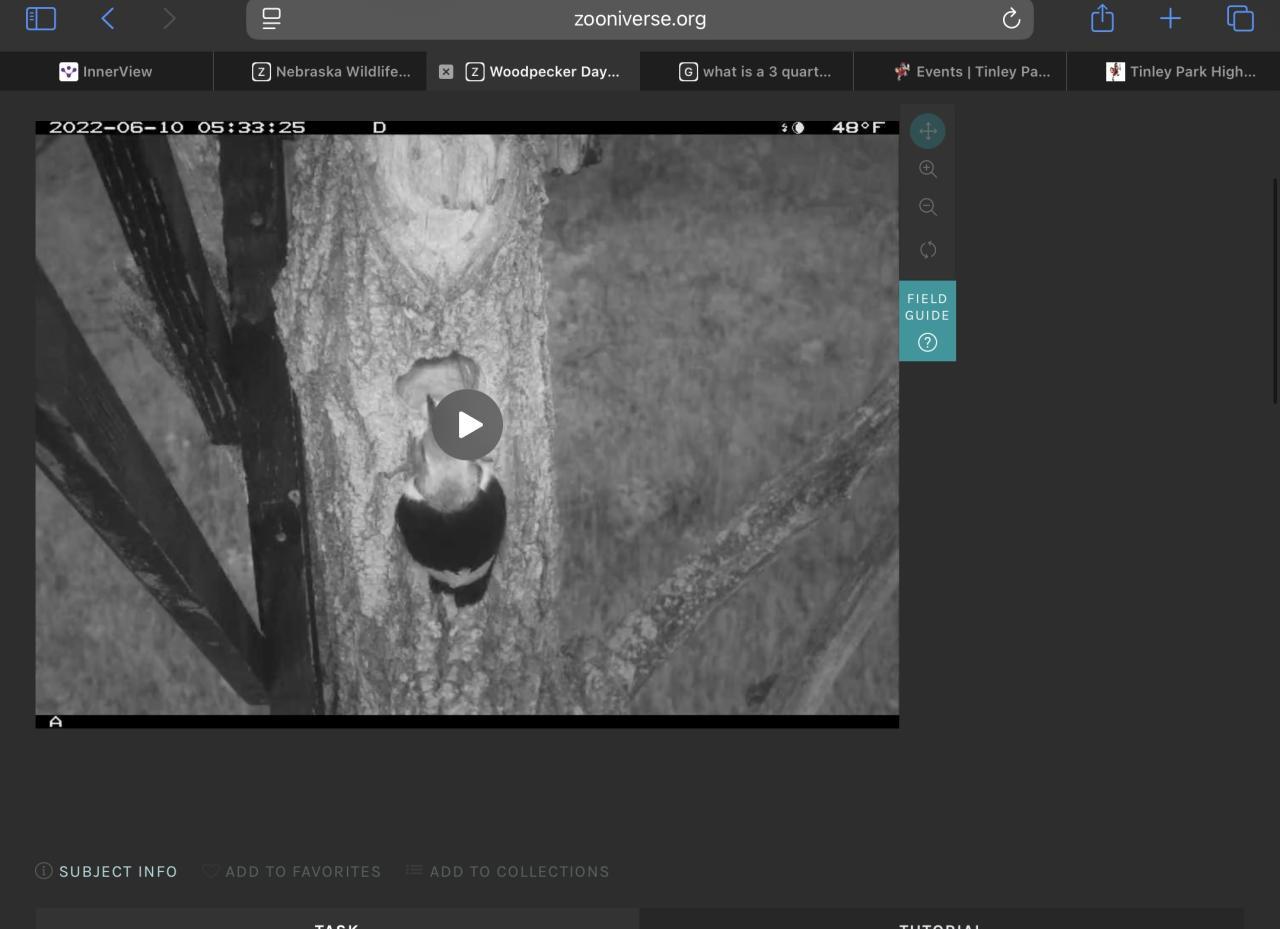This screenshot has width=1280, height=929.
Task: Open the 'what is a 3 quart' tab
Action: pos(747,71)
